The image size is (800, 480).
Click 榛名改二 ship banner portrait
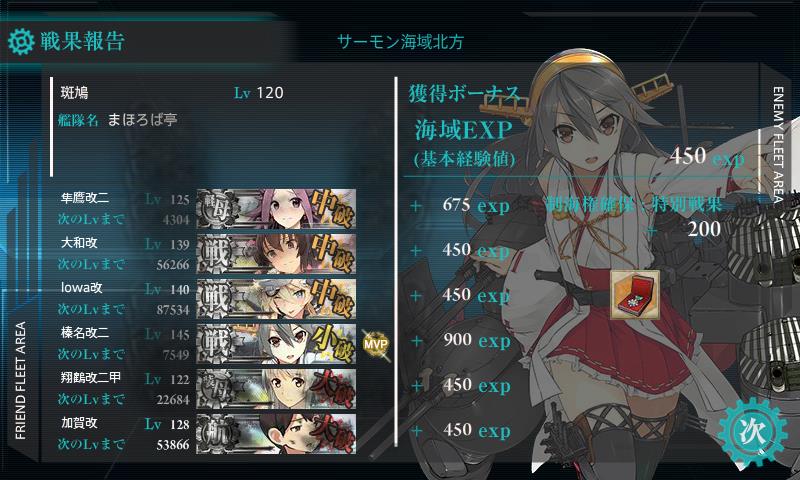(276, 343)
